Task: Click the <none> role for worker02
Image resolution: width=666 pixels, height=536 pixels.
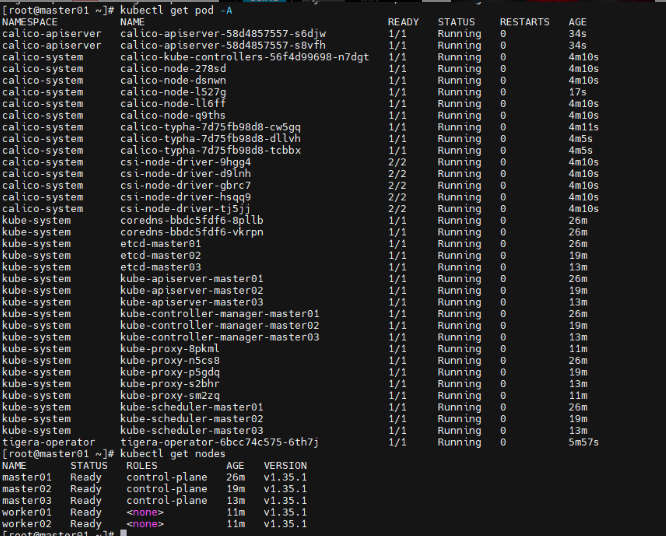Action: (x=145, y=524)
